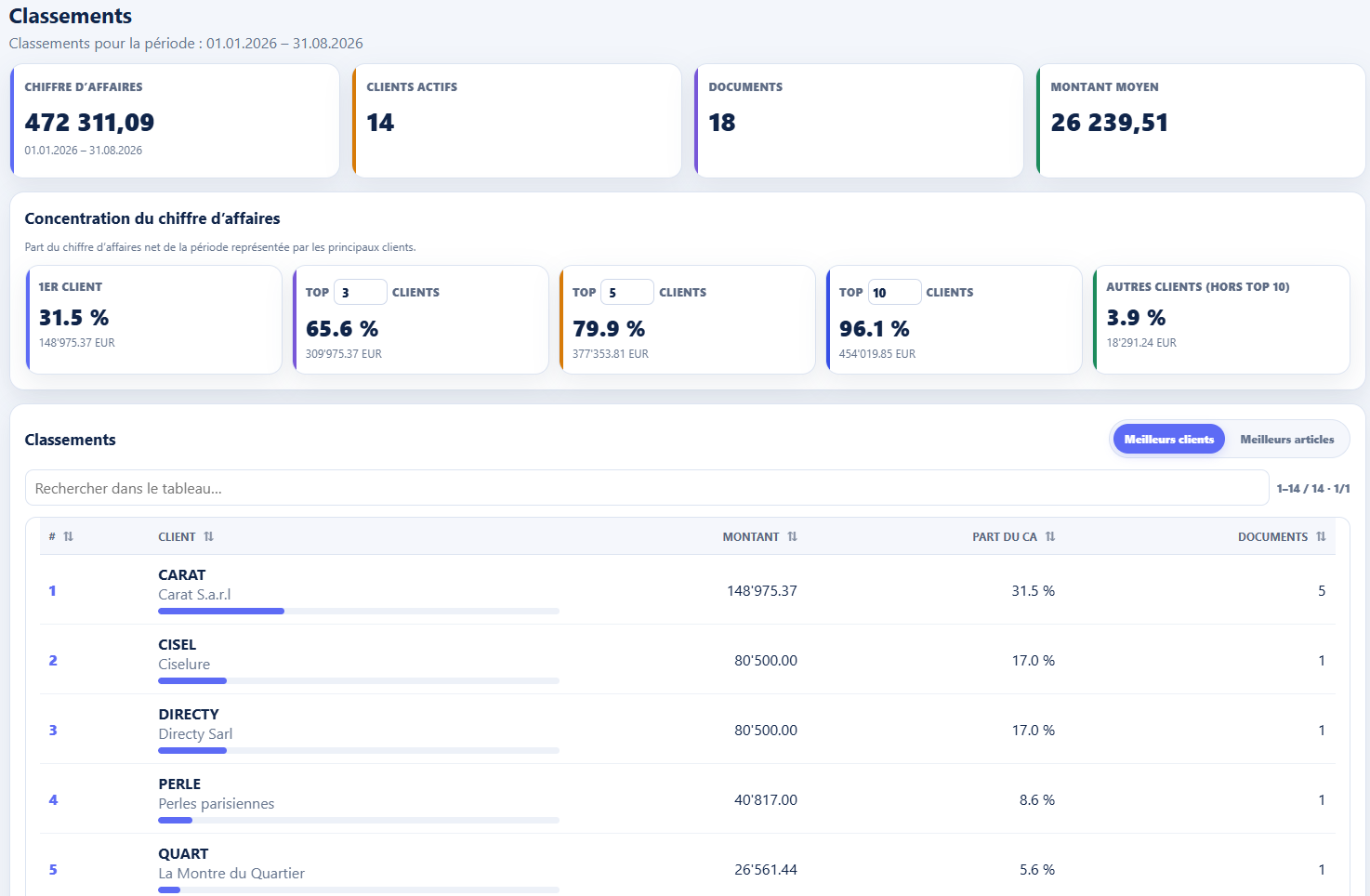Click the 5.6 % share value
This screenshot has height=896, width=1370.
coord(1037,869)
